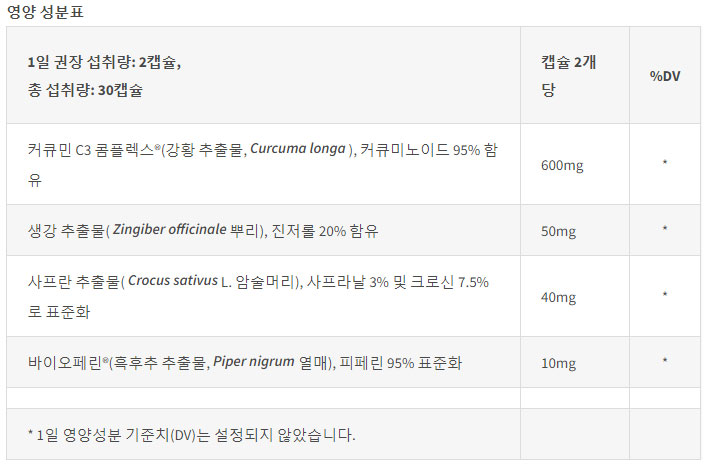720x476 pixels.
Task: Click the italic Curcuma longa text
Action: 297,150
